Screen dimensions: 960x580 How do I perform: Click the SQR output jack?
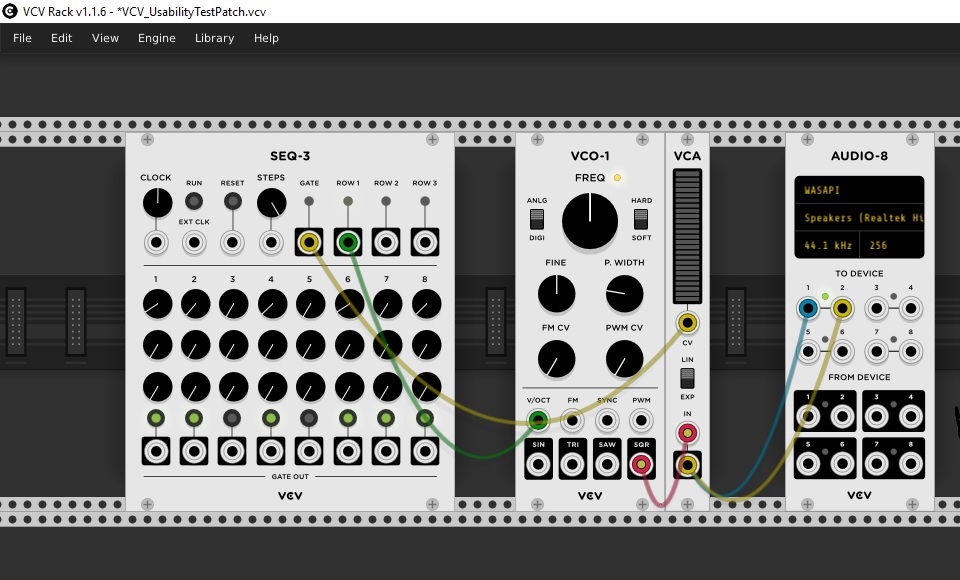click(x=641, y=464)
